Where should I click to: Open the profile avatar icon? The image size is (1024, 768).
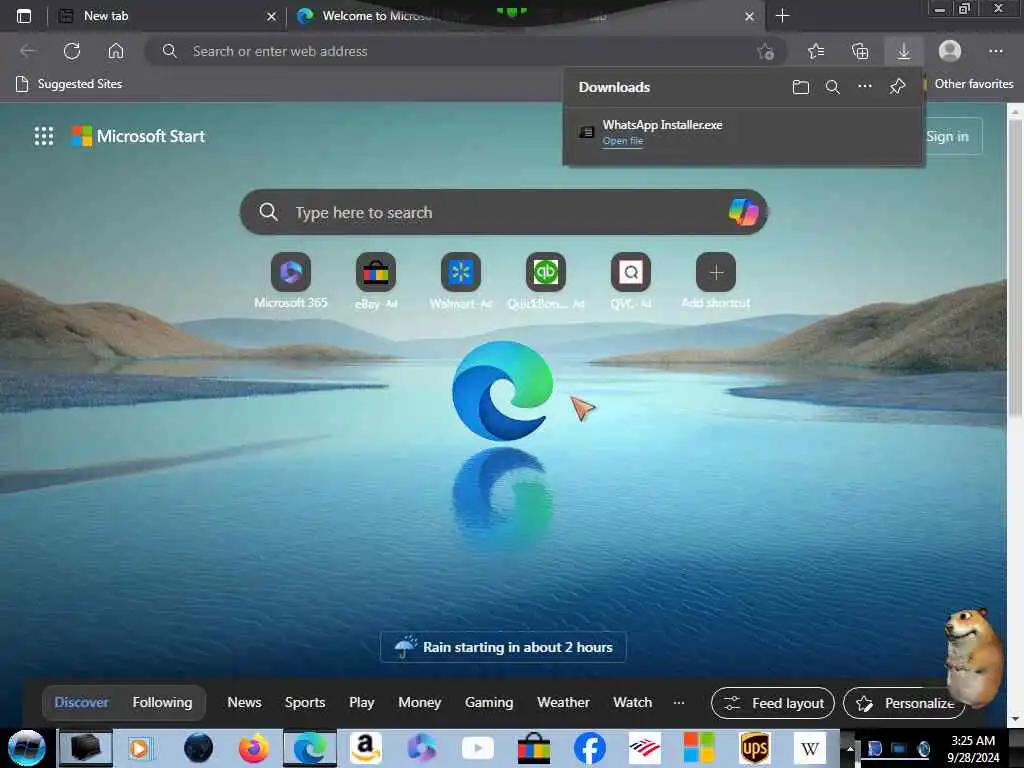coord(950,51)
